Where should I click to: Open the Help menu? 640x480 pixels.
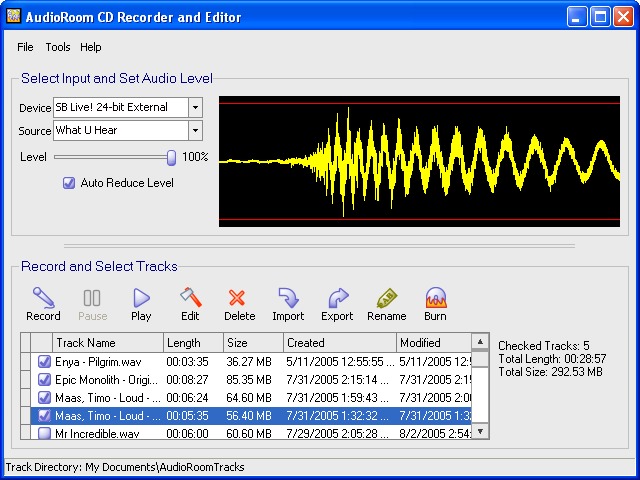91,47
